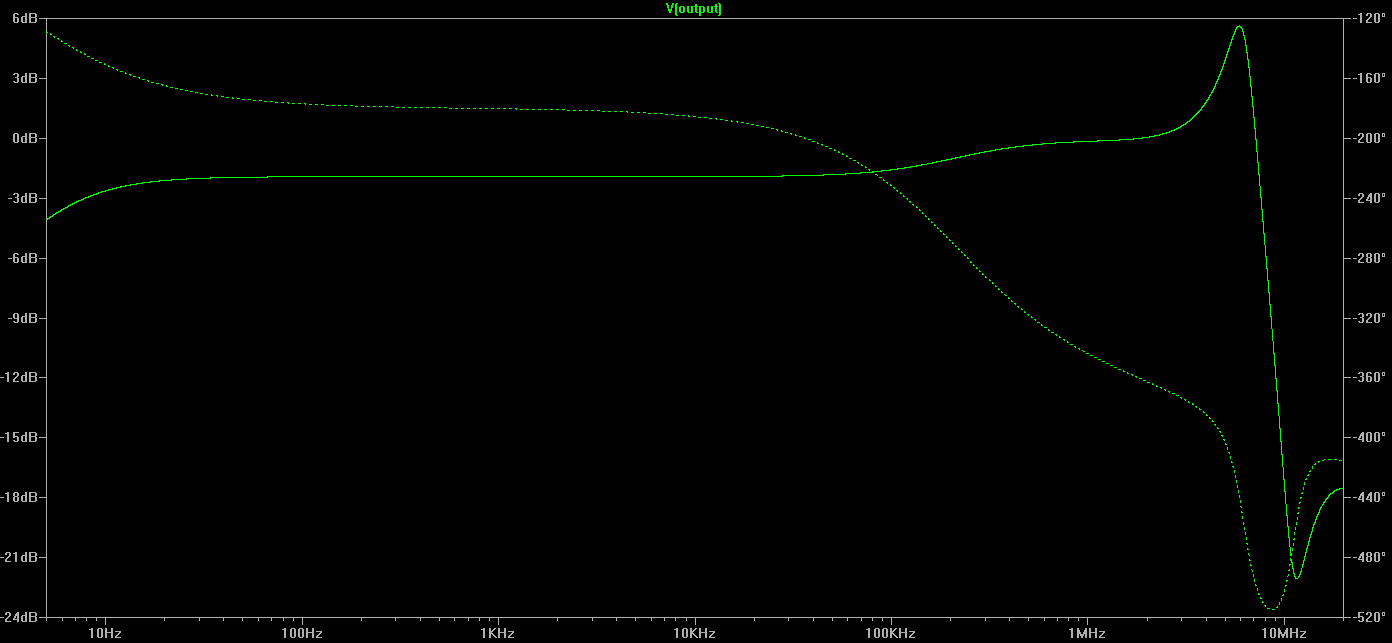1392x643 pixels.
Task: Click the 10Hz frequency axis label
Action: tap(105, 634)
